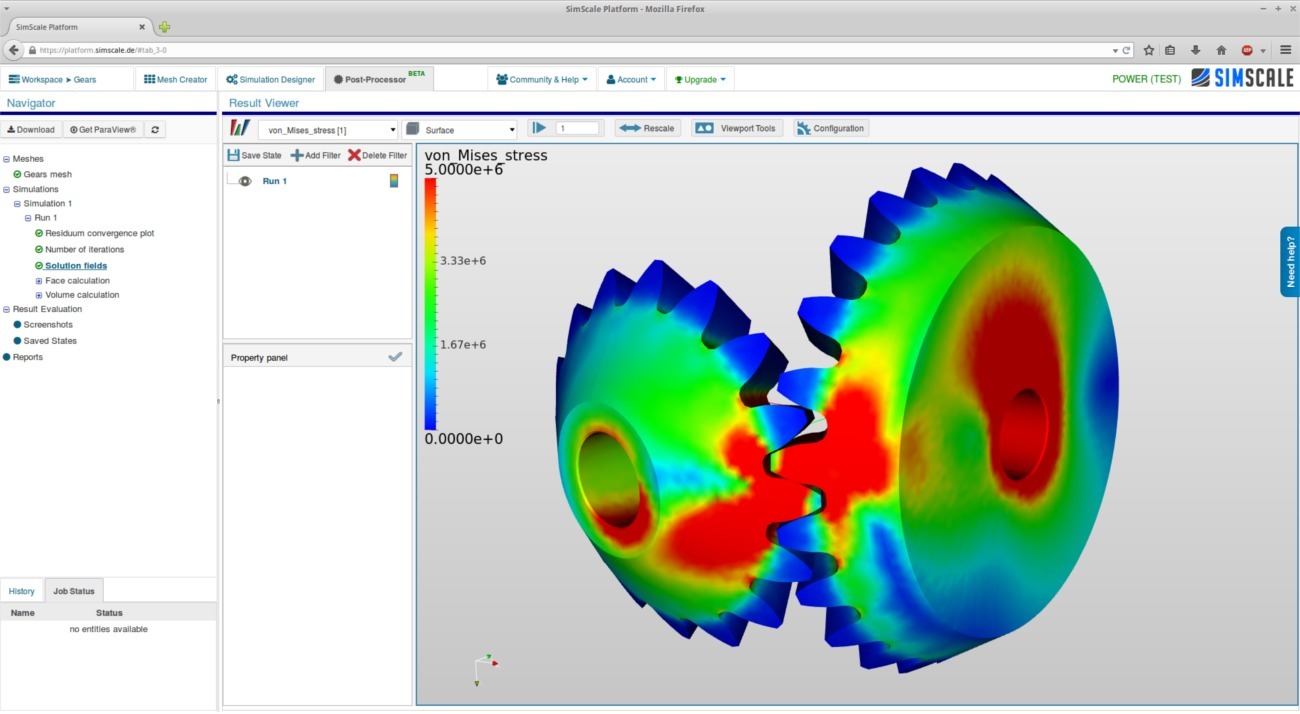Viewport: 1300px width, 714px height.
Task: Toggle the representation icon beside Surface dropdown
Action: [x=412, y=128]
